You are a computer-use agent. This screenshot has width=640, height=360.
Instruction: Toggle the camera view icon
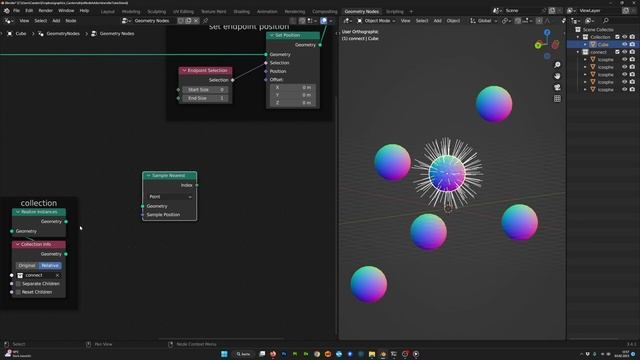pos(557,87)
